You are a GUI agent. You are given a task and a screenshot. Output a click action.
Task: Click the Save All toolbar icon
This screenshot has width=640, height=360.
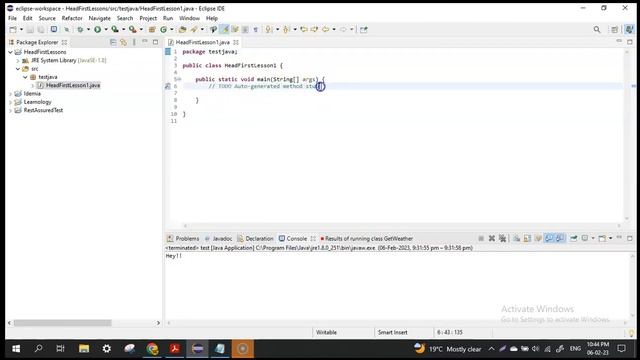pyautogui.click(x=41, y=29)
